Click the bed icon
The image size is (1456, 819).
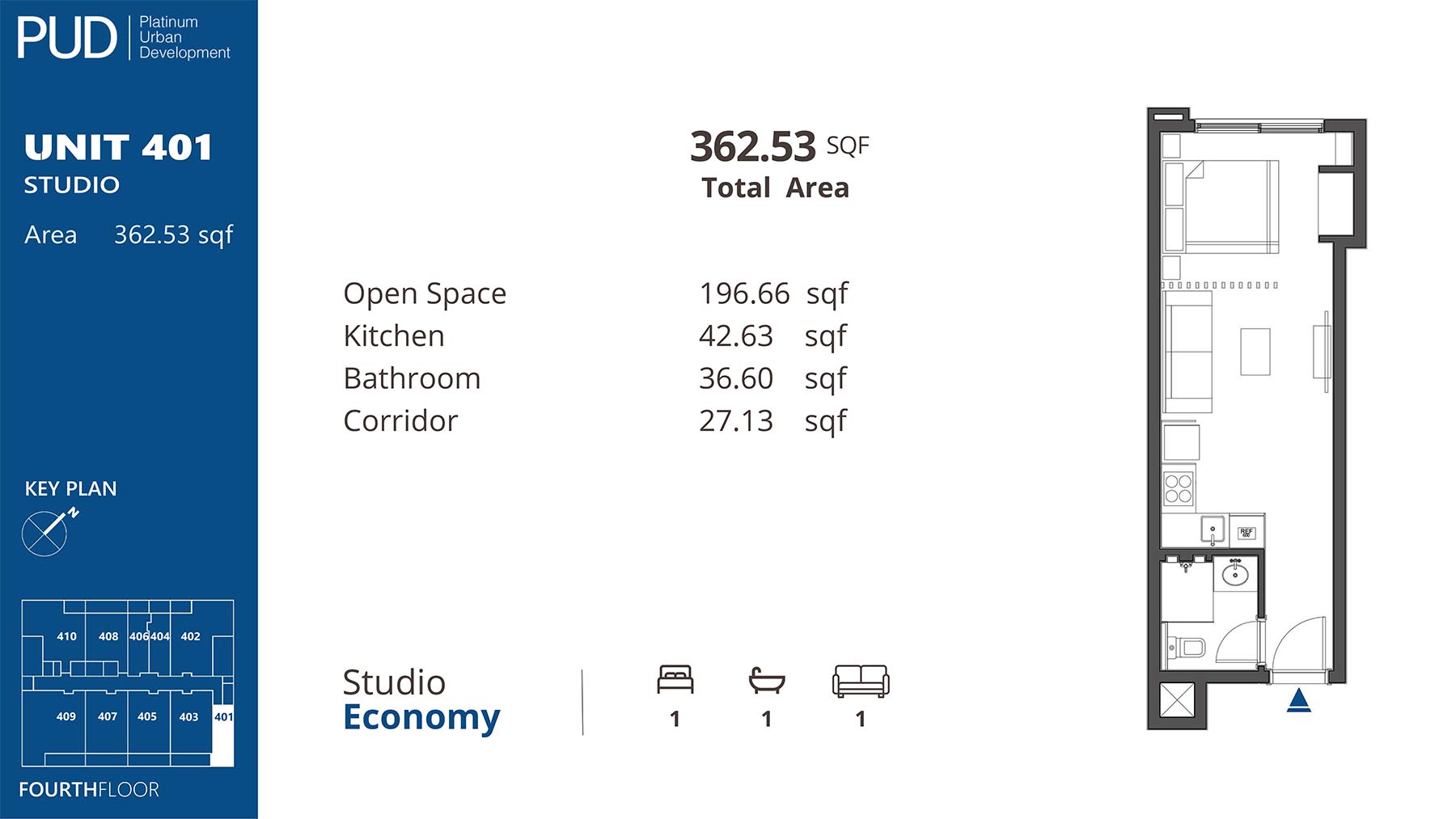click(675, 680)
